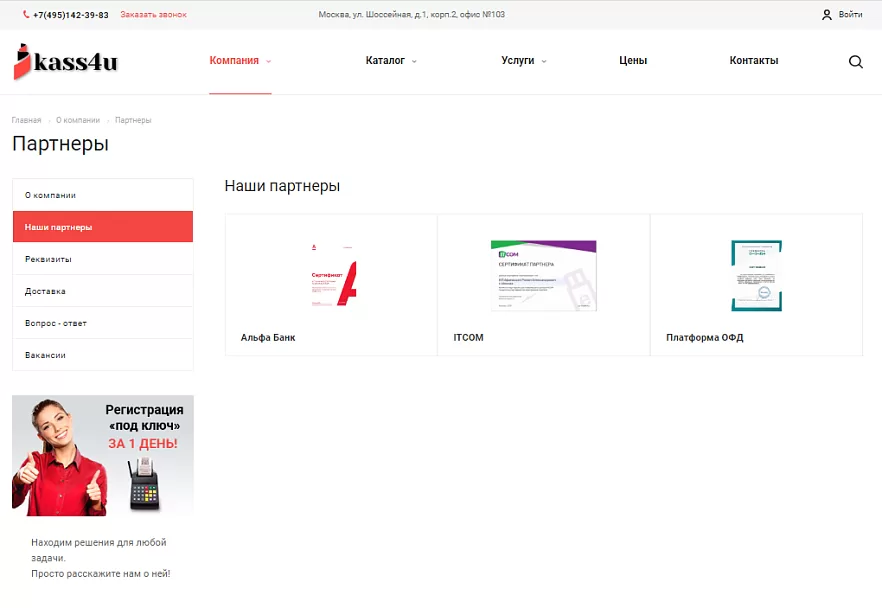Open the Альфа Банк certificate thumbnail
This screenshot has height=608, width=882.
point(332,275)
